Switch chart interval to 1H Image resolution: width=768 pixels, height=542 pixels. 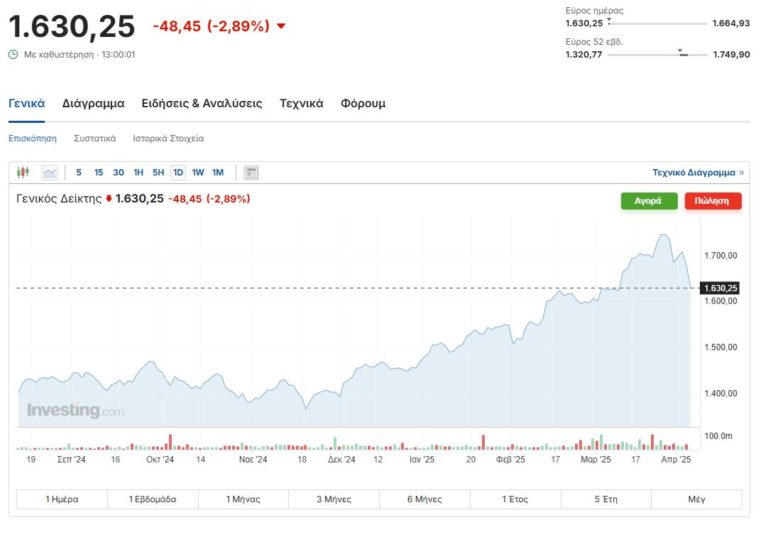(x=138, y=172)
